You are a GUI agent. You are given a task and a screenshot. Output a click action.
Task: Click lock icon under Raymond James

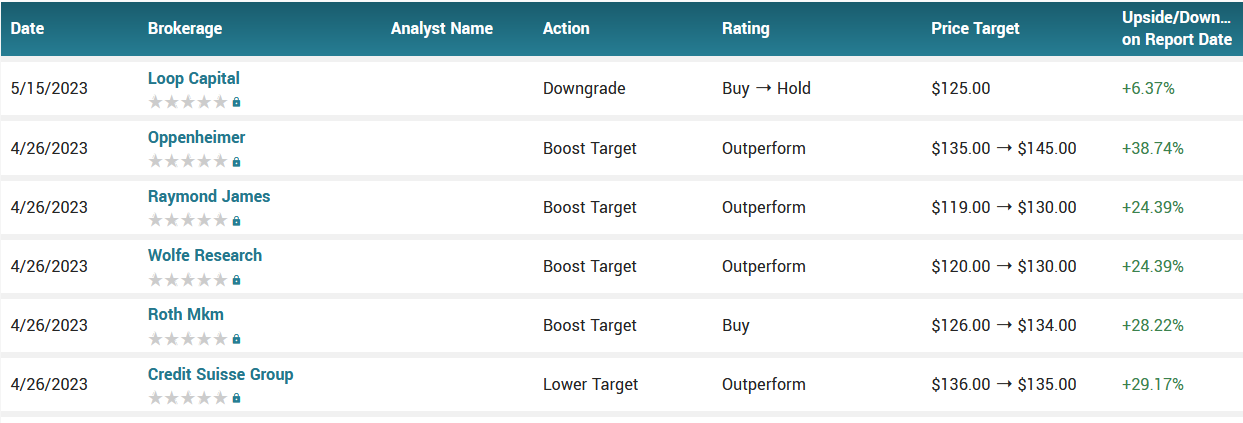236,220
